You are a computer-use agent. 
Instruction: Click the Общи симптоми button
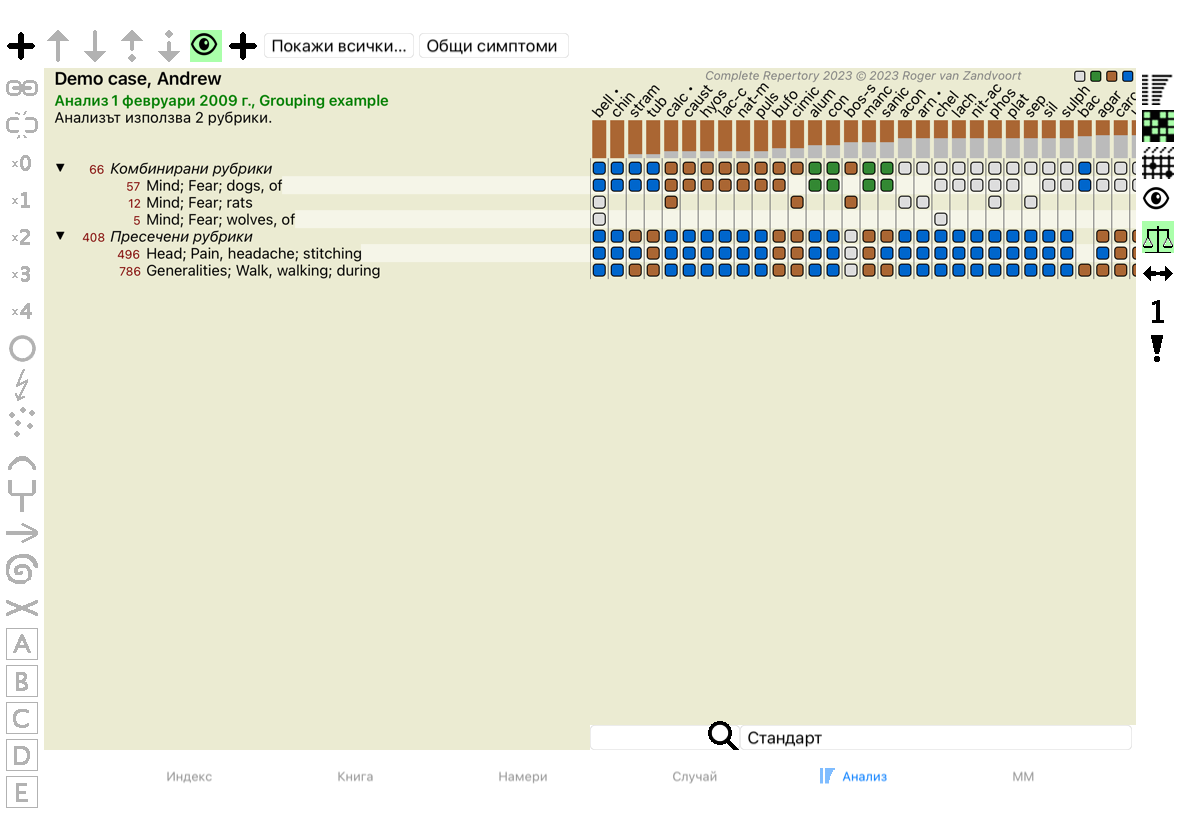pyautogui.click(x=493, y=46)
